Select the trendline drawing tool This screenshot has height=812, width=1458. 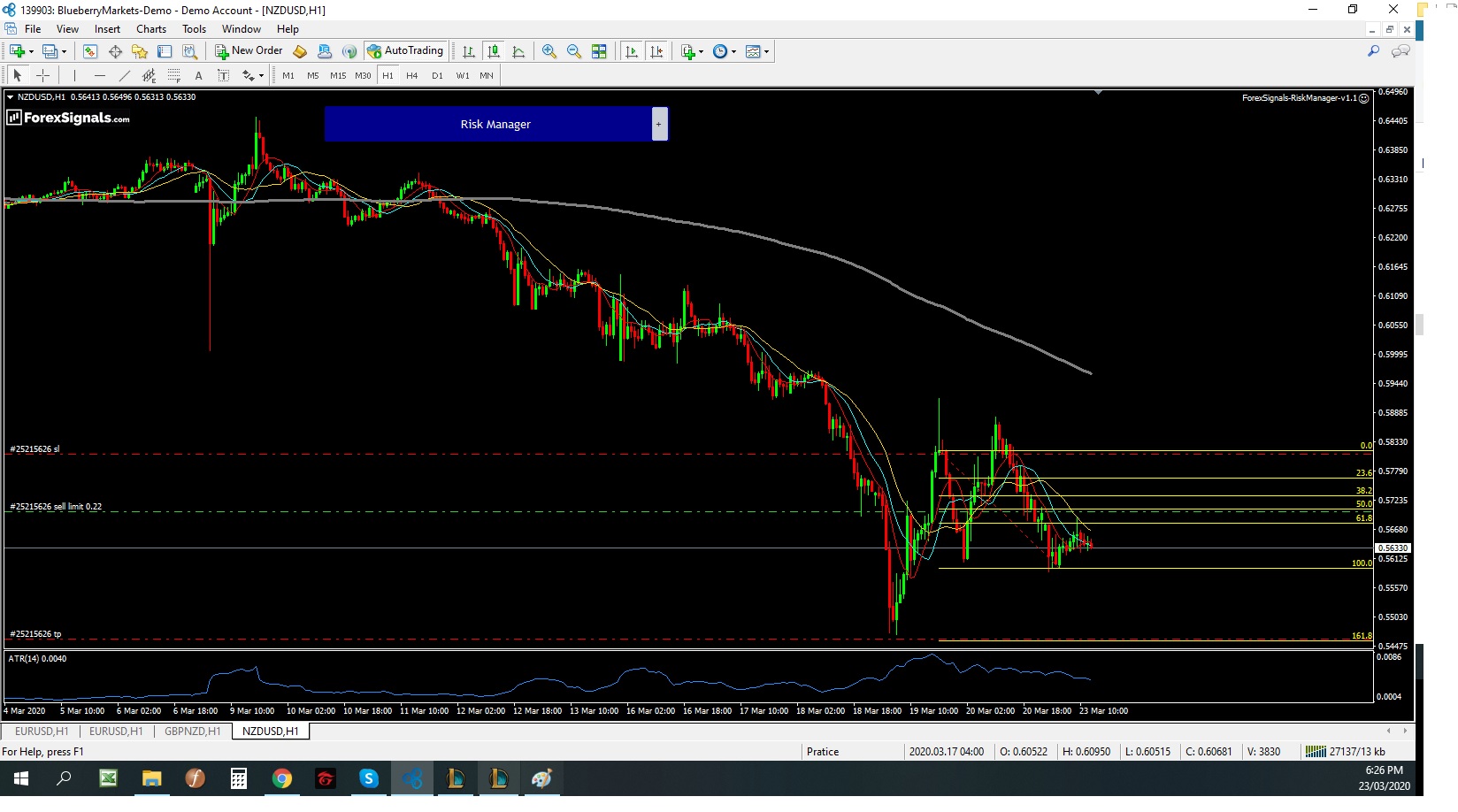(x=125, y=75)
